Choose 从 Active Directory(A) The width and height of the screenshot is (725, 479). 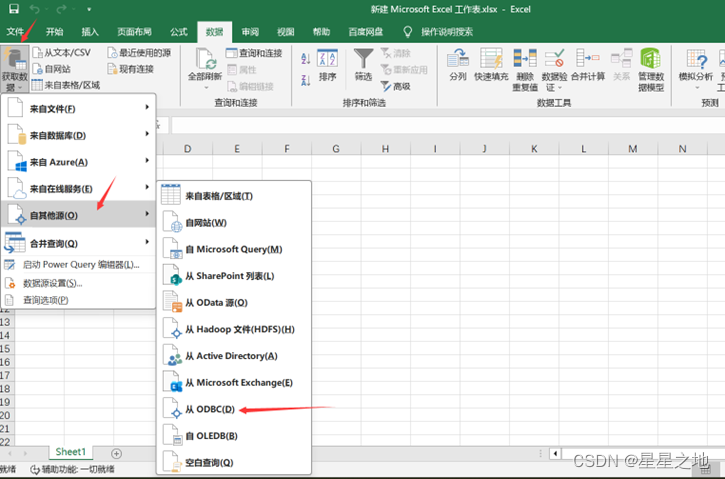[x=234, y=356]
